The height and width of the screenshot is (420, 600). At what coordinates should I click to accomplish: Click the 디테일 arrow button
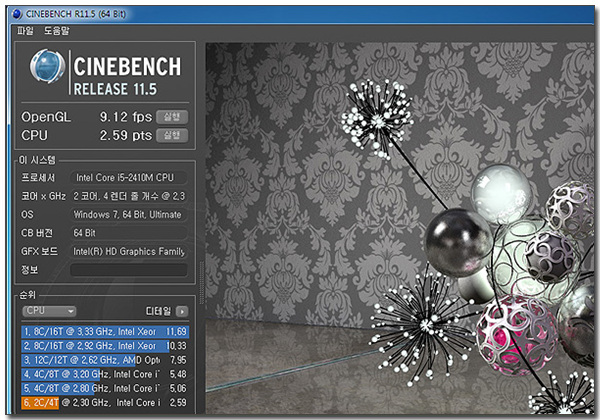pyautogui.click(x=182, y=311)
